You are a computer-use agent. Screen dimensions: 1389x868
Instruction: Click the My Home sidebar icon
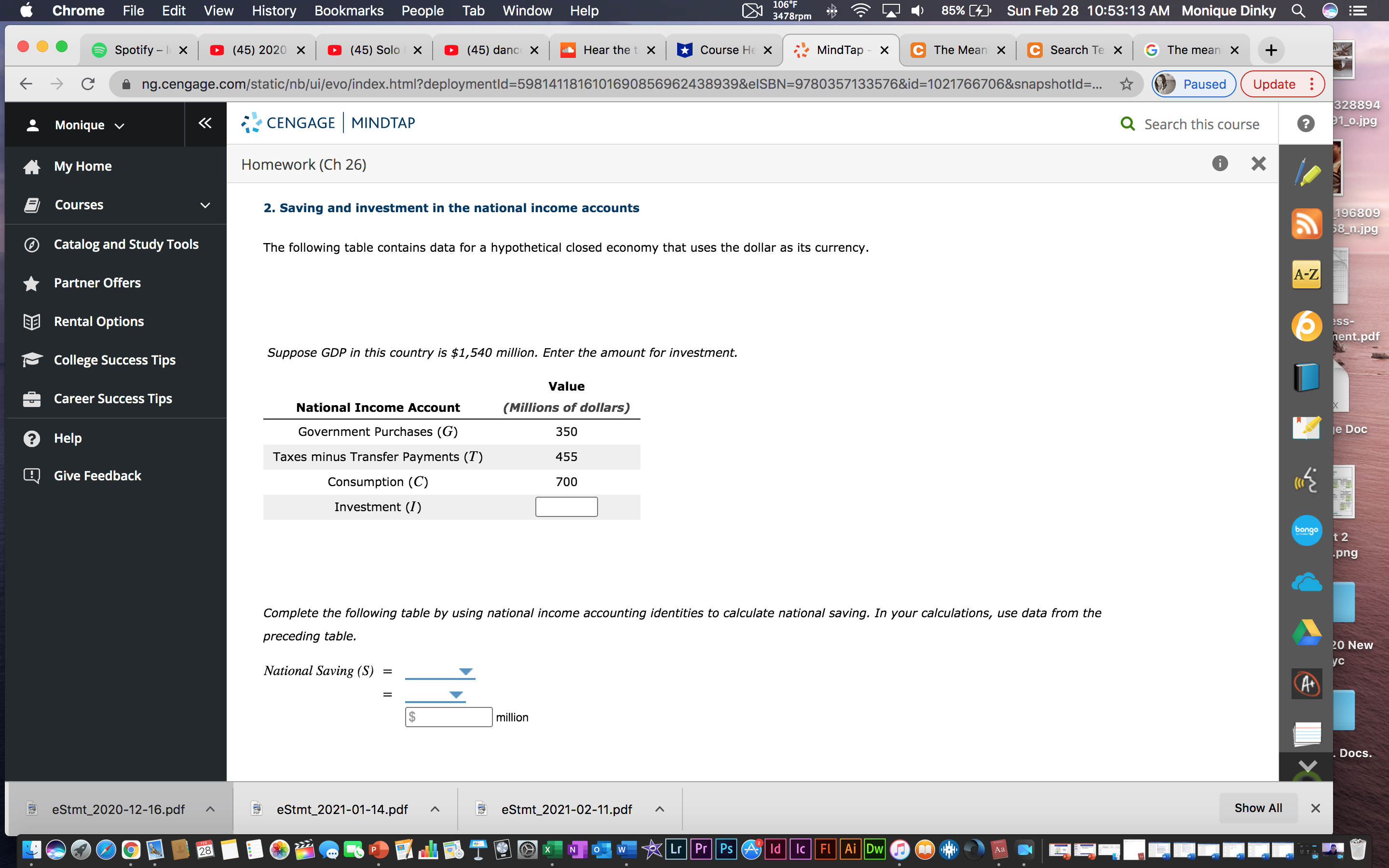click(31, 166)
